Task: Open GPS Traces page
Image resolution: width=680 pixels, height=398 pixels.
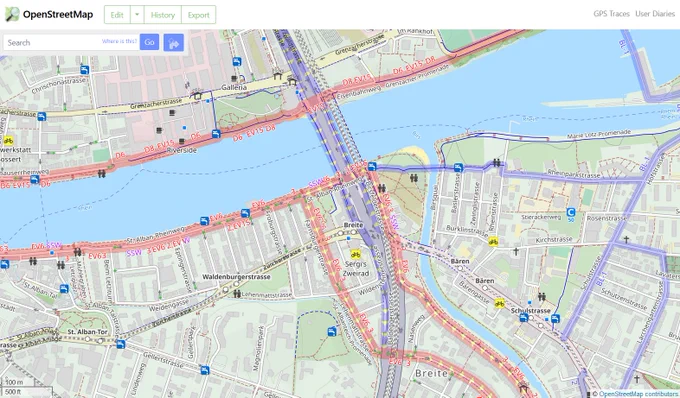Action: tap(611, 14)
